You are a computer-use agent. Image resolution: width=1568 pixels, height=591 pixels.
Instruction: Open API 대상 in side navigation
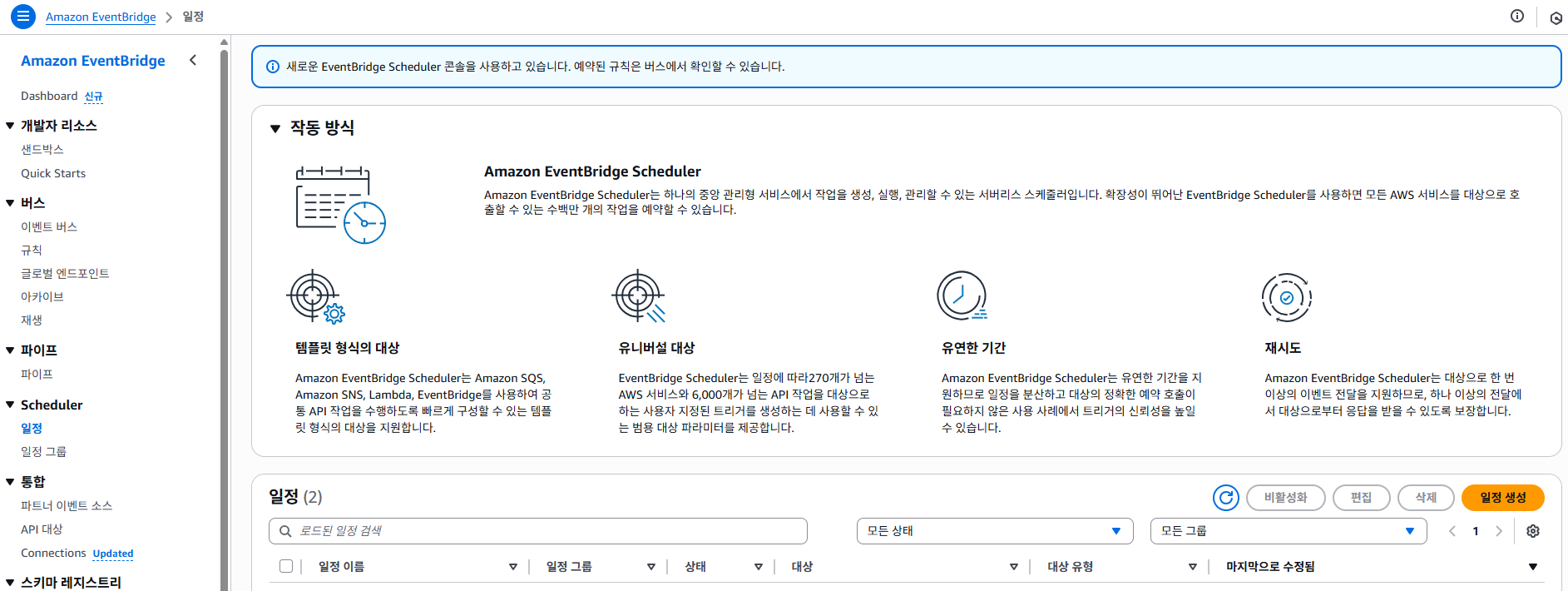[x=42, y=529]
